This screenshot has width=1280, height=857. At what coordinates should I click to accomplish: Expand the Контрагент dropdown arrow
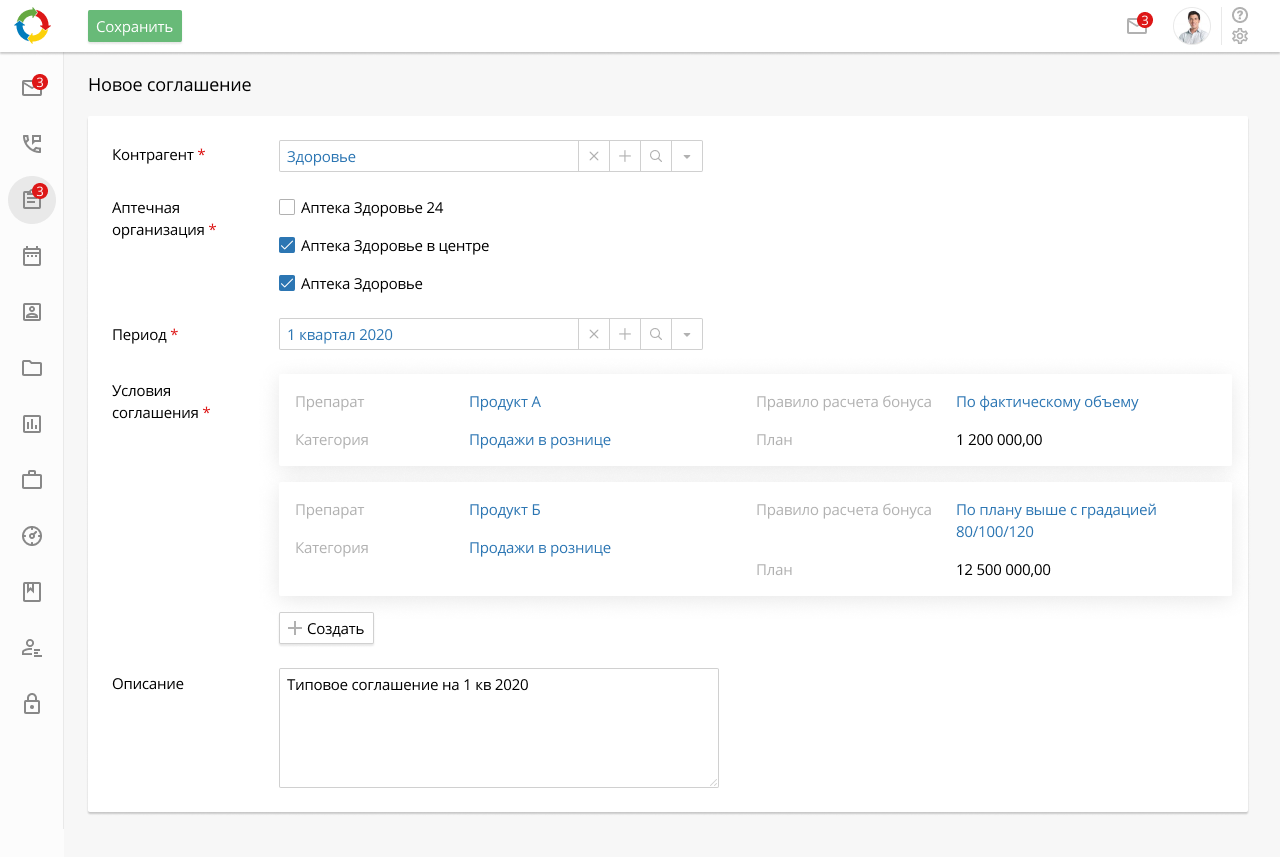pyautogui.click(x=687, y=156)
